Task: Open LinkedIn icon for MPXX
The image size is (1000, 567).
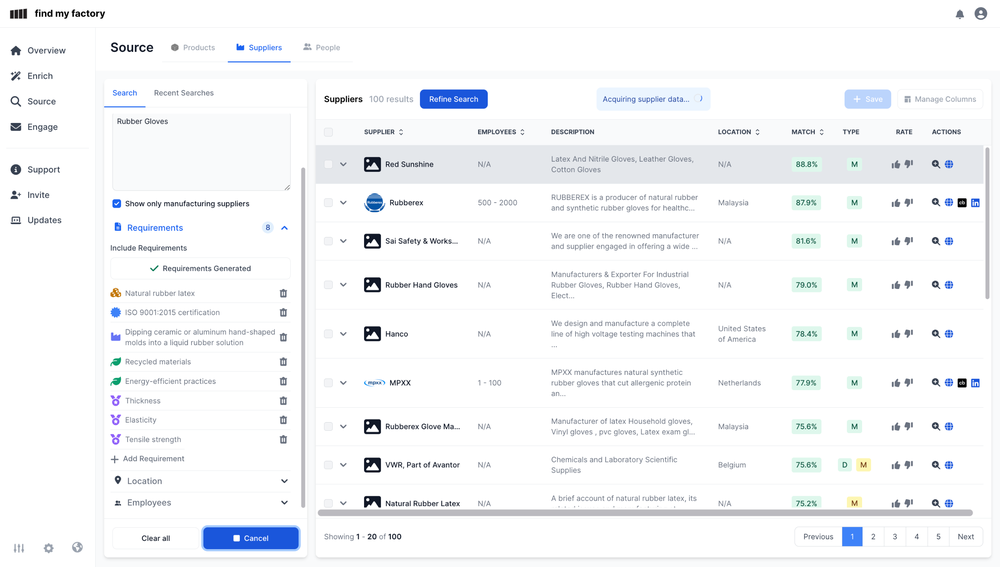Action: 975,383
